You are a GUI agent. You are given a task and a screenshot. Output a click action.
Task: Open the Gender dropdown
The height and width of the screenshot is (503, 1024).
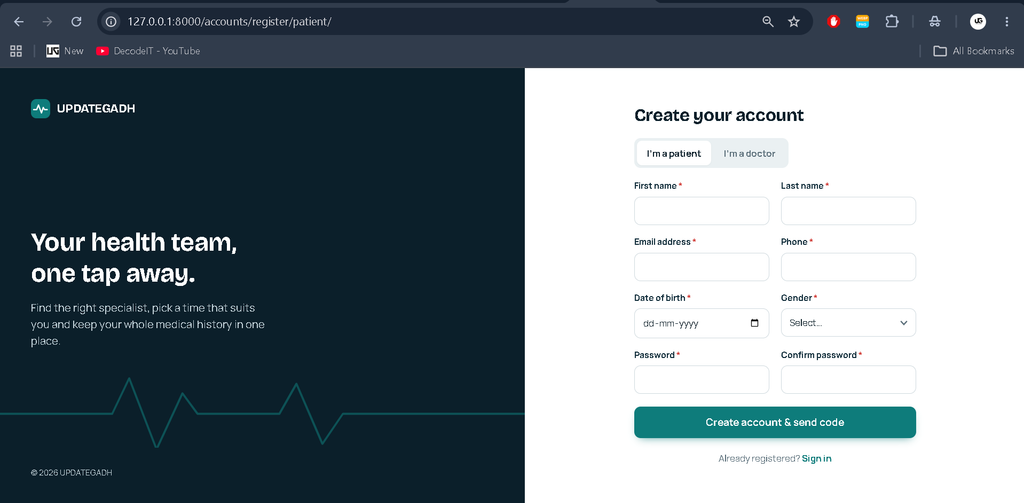(848, 323)
